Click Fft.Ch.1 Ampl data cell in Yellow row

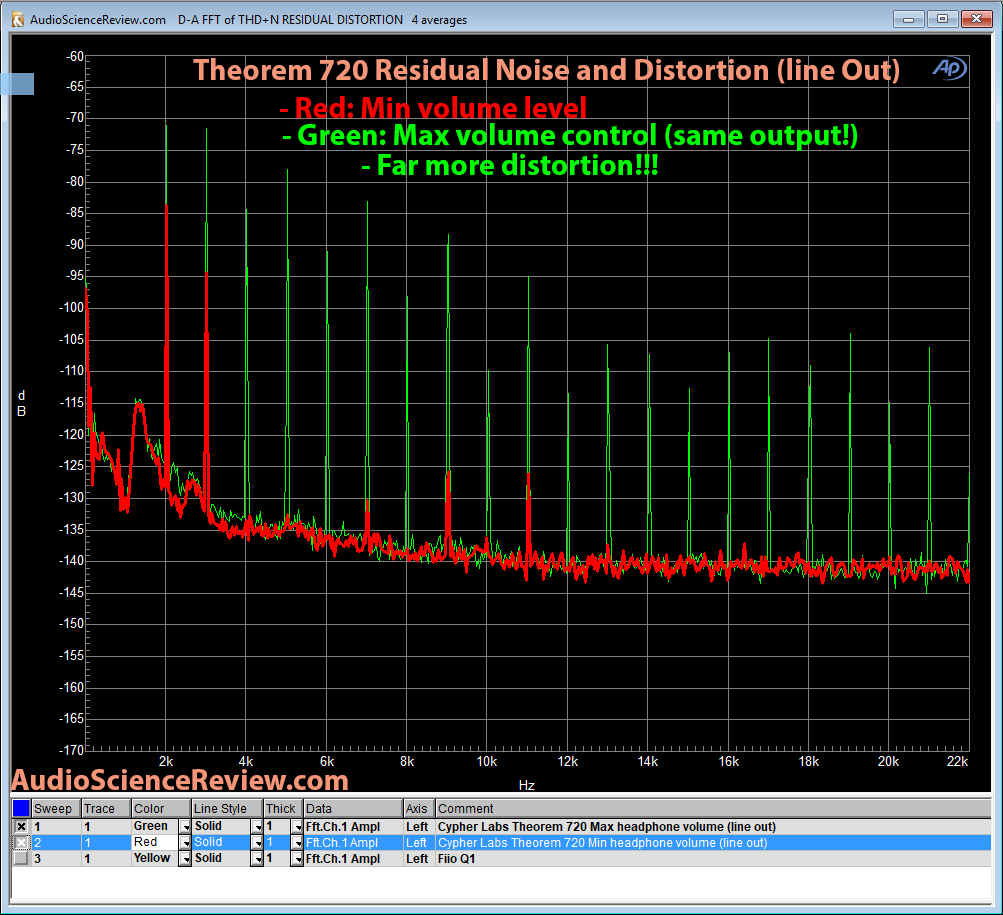353,859
